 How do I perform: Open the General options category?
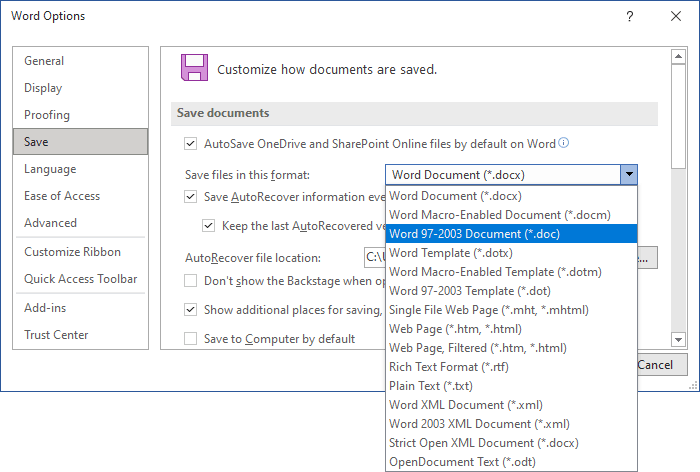pyautogui.click(x=80, y=61)
